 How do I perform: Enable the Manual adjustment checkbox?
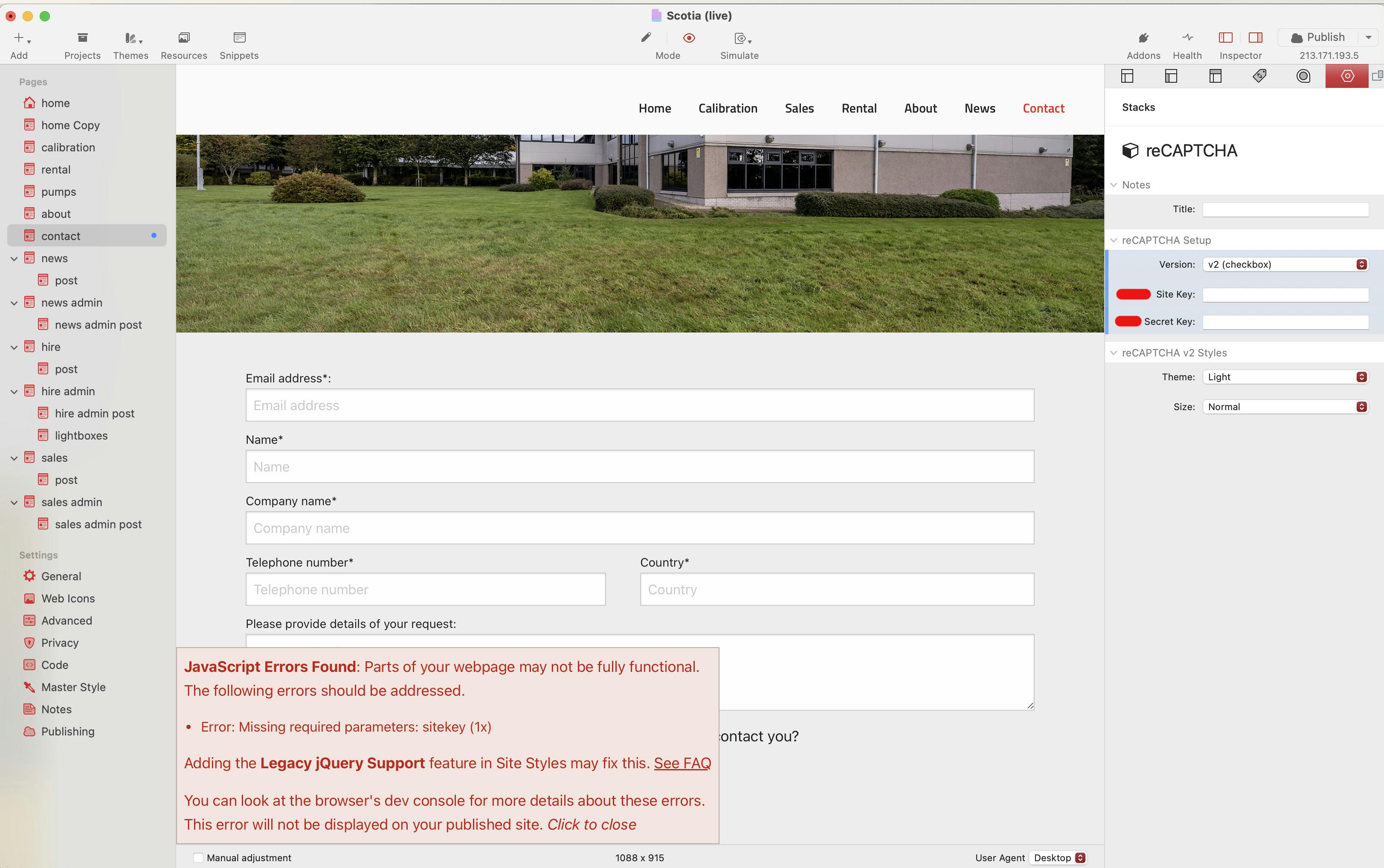pos(198,858)
